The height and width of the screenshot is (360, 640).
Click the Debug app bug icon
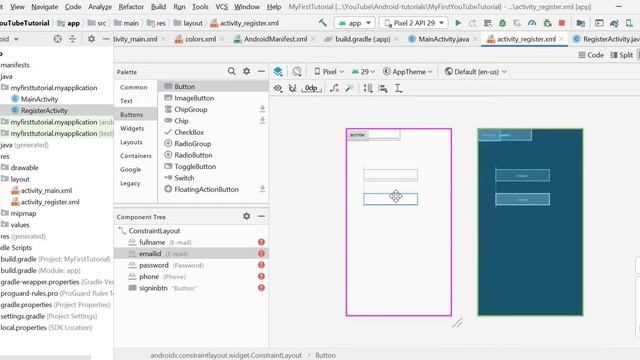click(502, 23)
